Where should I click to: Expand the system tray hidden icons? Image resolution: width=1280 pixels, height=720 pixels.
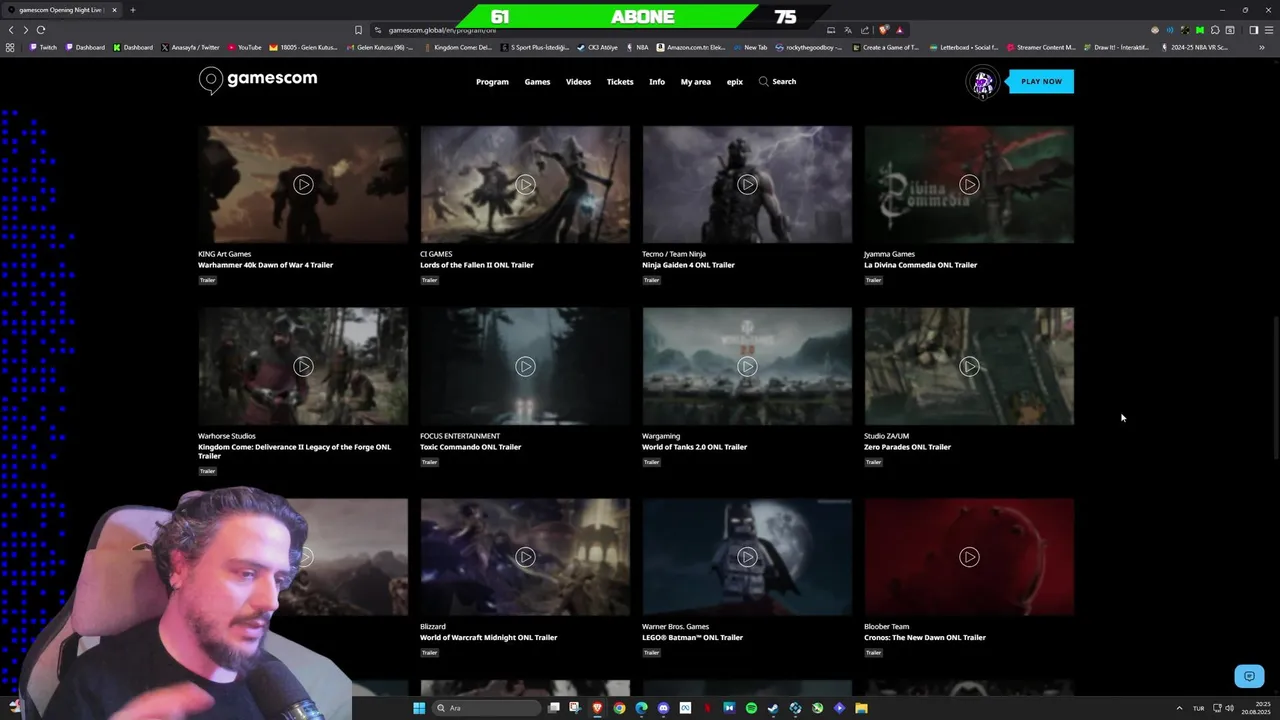click(x=1179, y=708)
